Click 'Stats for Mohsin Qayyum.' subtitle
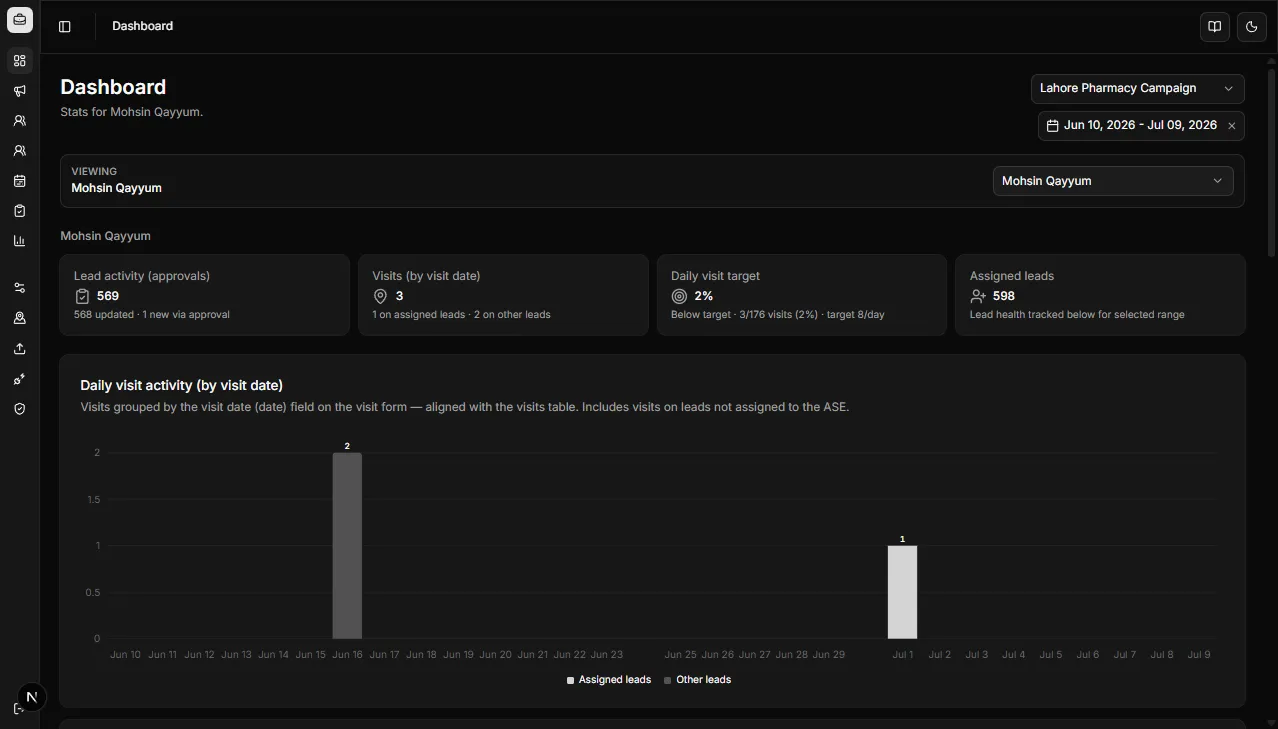1278x729 pixels. [x=131, y=112]
